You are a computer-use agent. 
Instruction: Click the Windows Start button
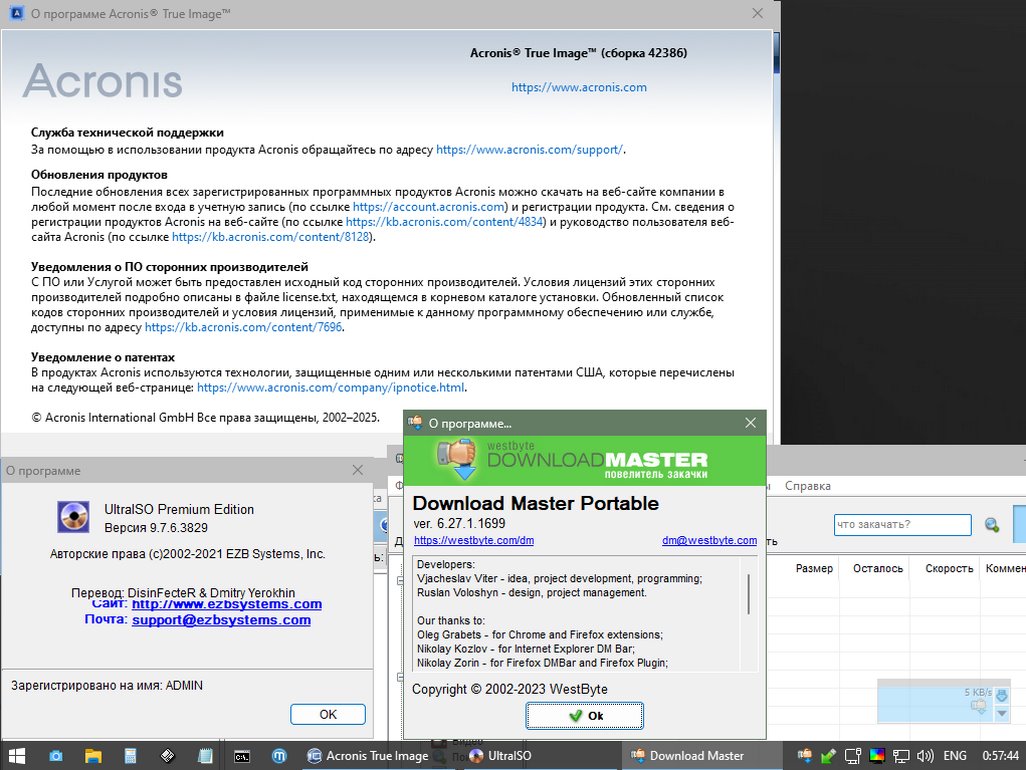[x=17, y=756]
